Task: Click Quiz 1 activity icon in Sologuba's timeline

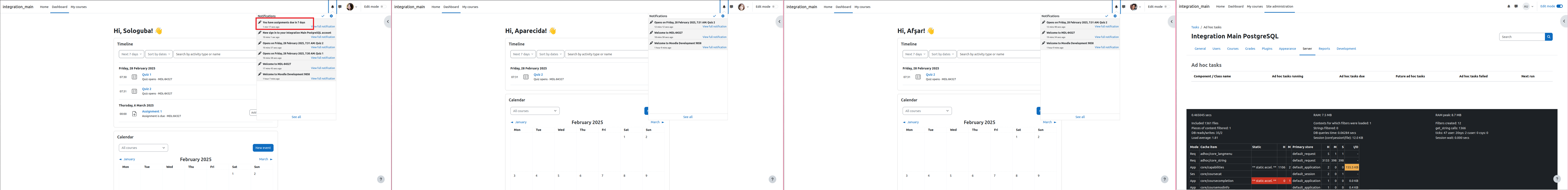Action: point(135,77)
